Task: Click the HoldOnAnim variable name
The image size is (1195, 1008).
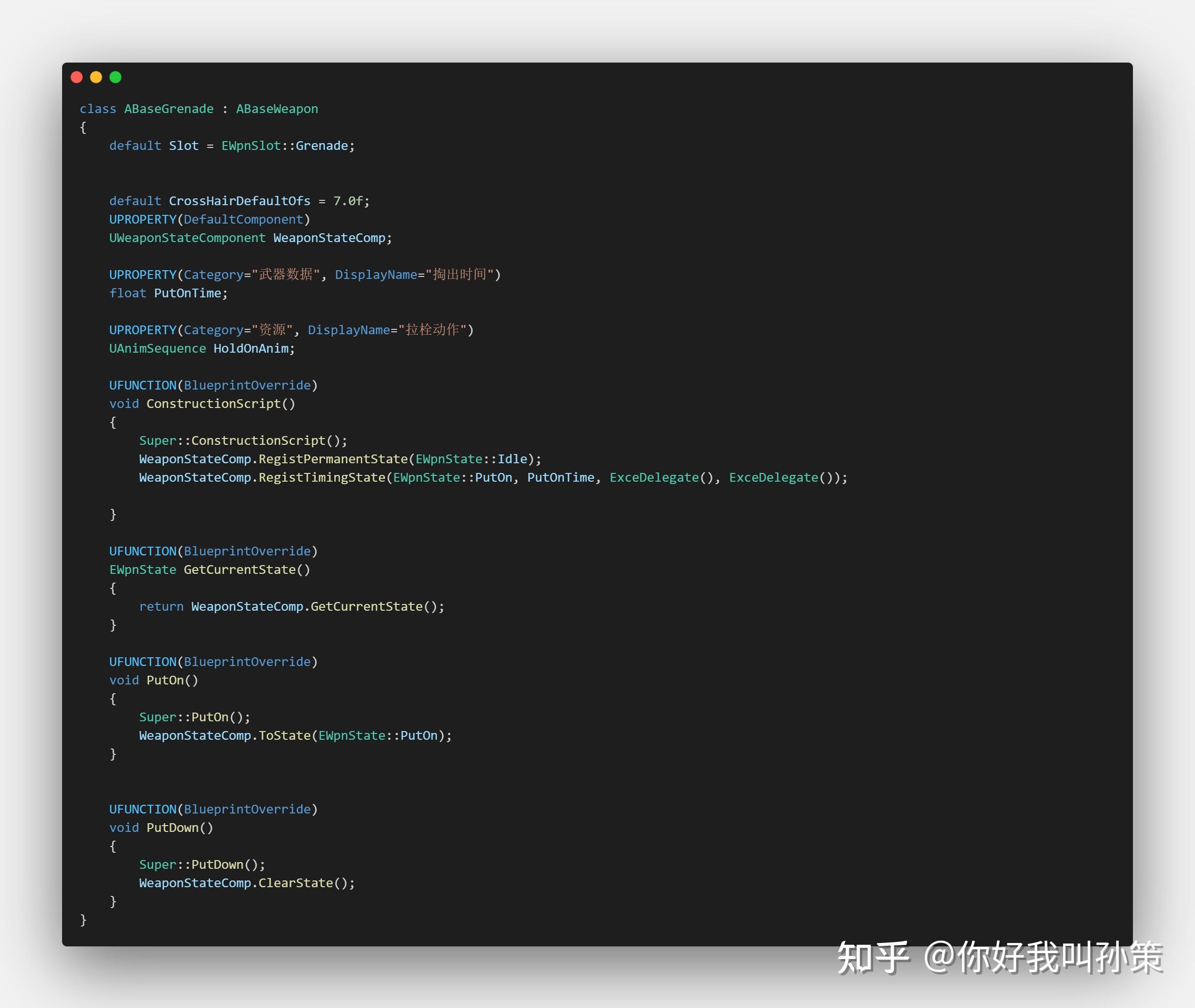Action: [x=251, y=349]
